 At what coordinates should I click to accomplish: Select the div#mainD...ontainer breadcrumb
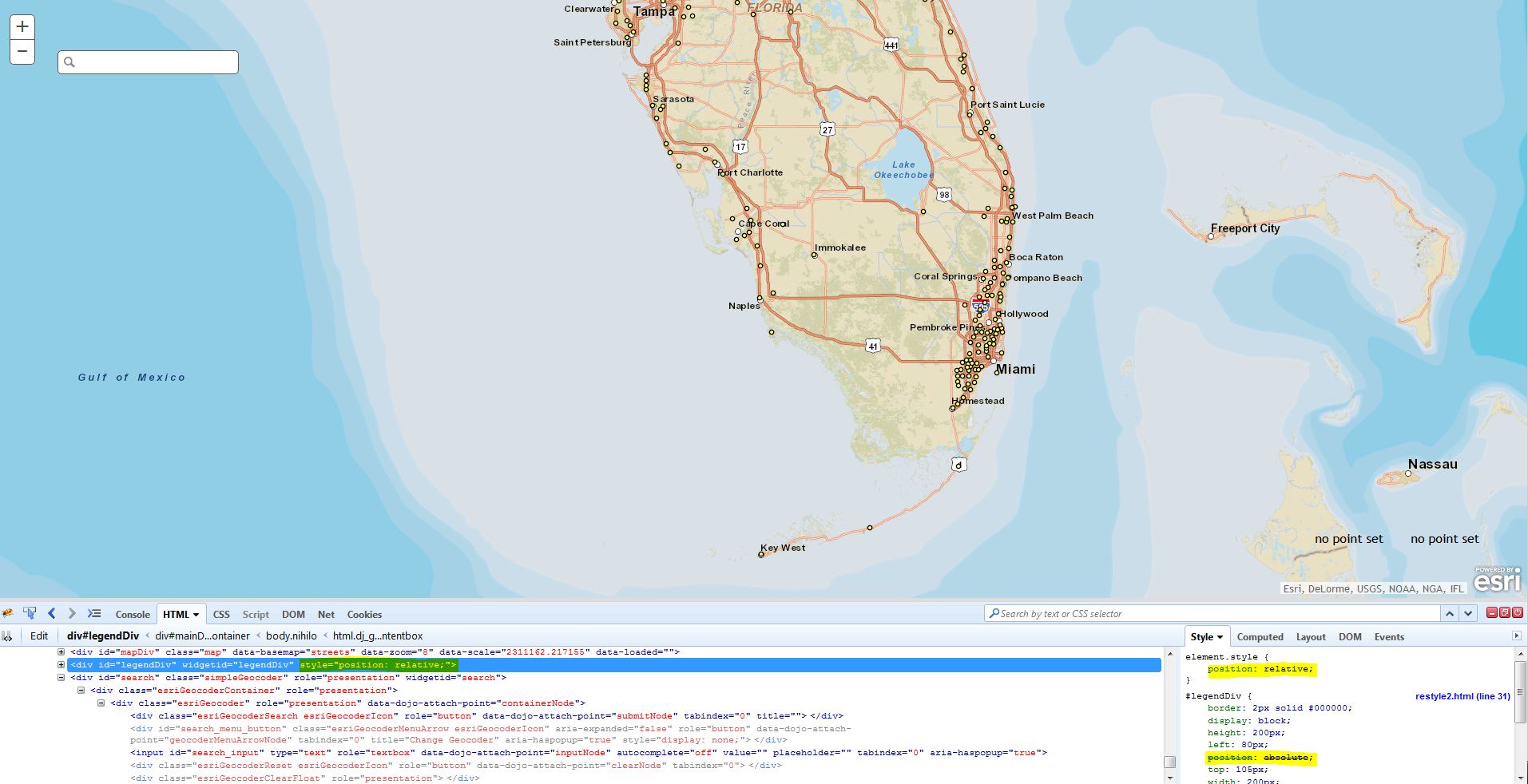pos(202,636)
